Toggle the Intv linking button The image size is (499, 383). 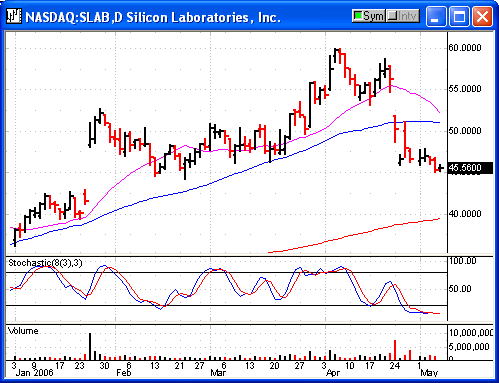pyautogui.click(x=403, y=16)
